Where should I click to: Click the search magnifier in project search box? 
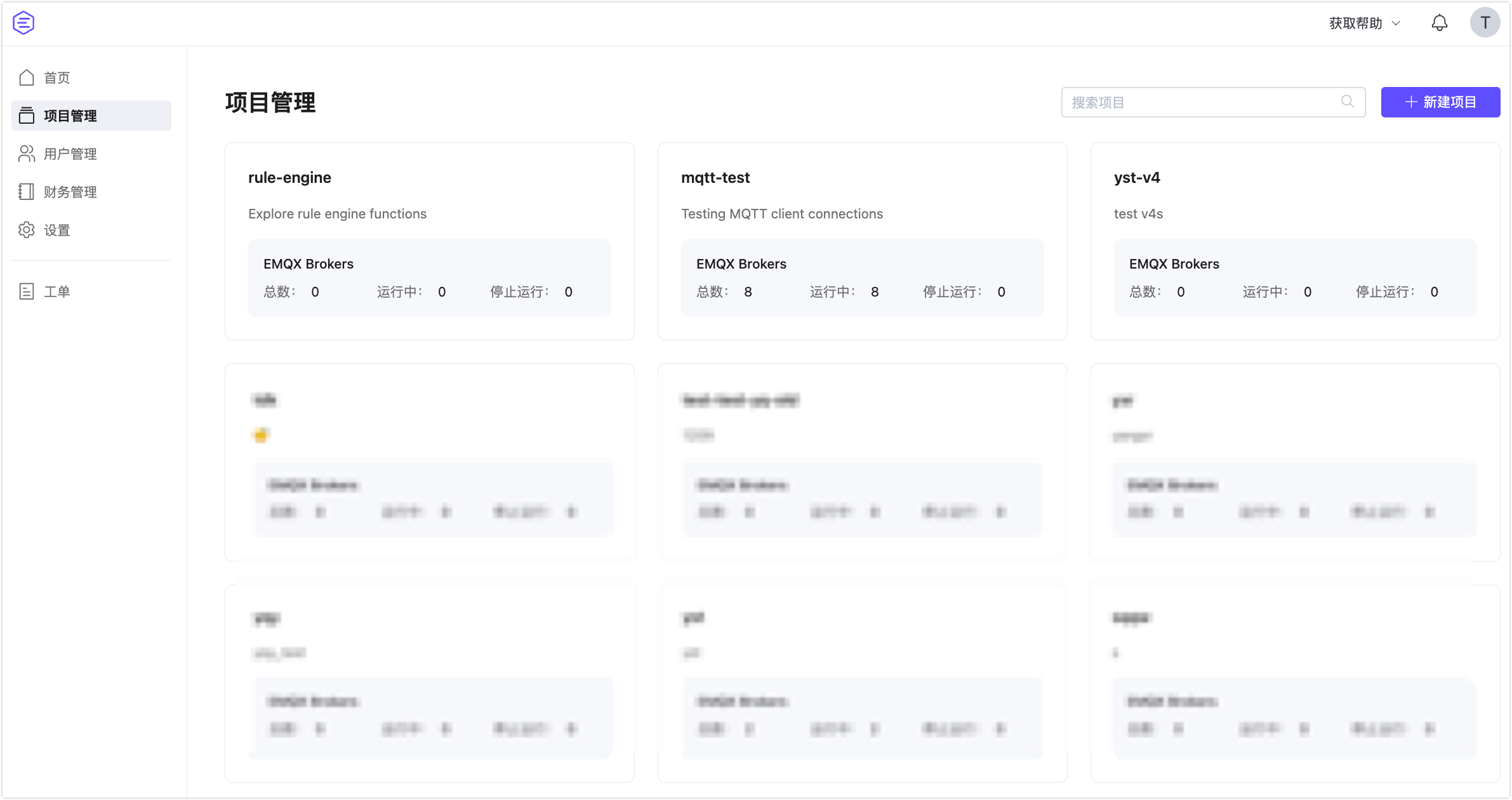click(1347, 101)
